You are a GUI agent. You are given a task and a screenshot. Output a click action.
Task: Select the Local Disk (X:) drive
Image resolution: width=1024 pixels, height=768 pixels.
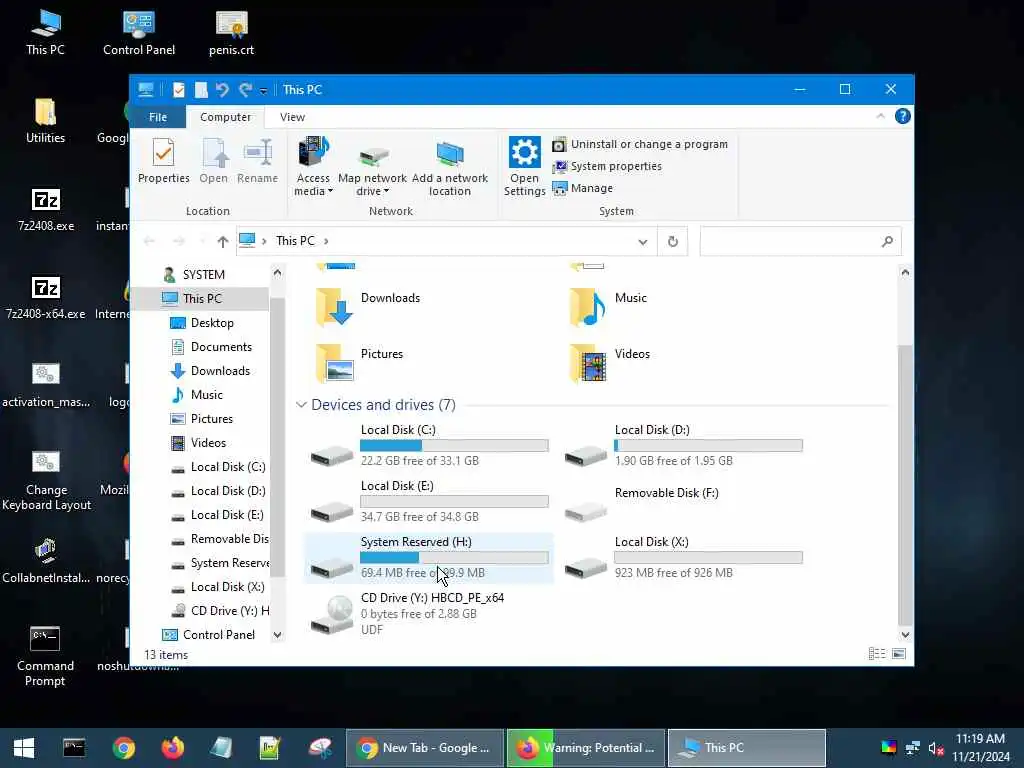click(x=682, y=557)
